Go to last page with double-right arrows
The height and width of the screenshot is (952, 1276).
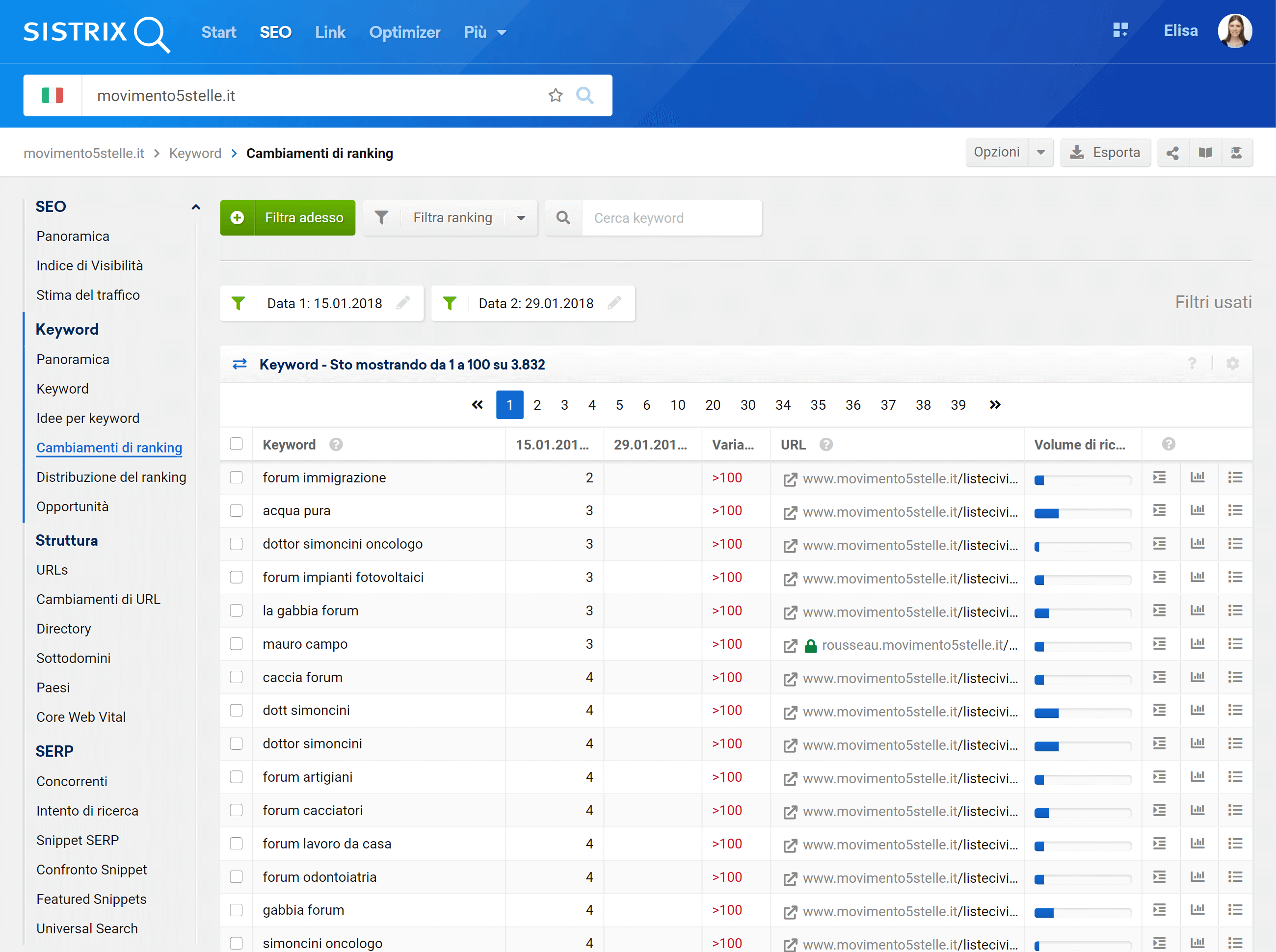pos(995,404)
